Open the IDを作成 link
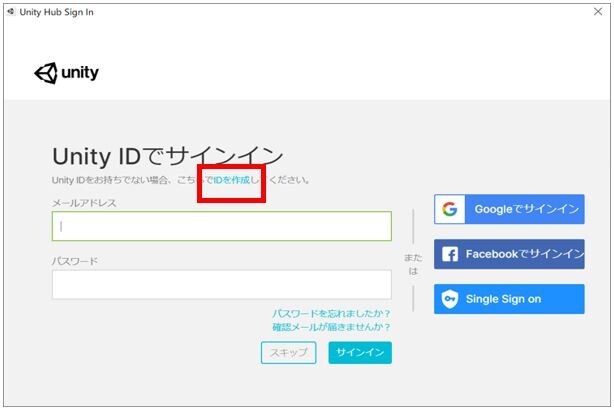Screen dimensions: 614x410 [x=232, y=180]
